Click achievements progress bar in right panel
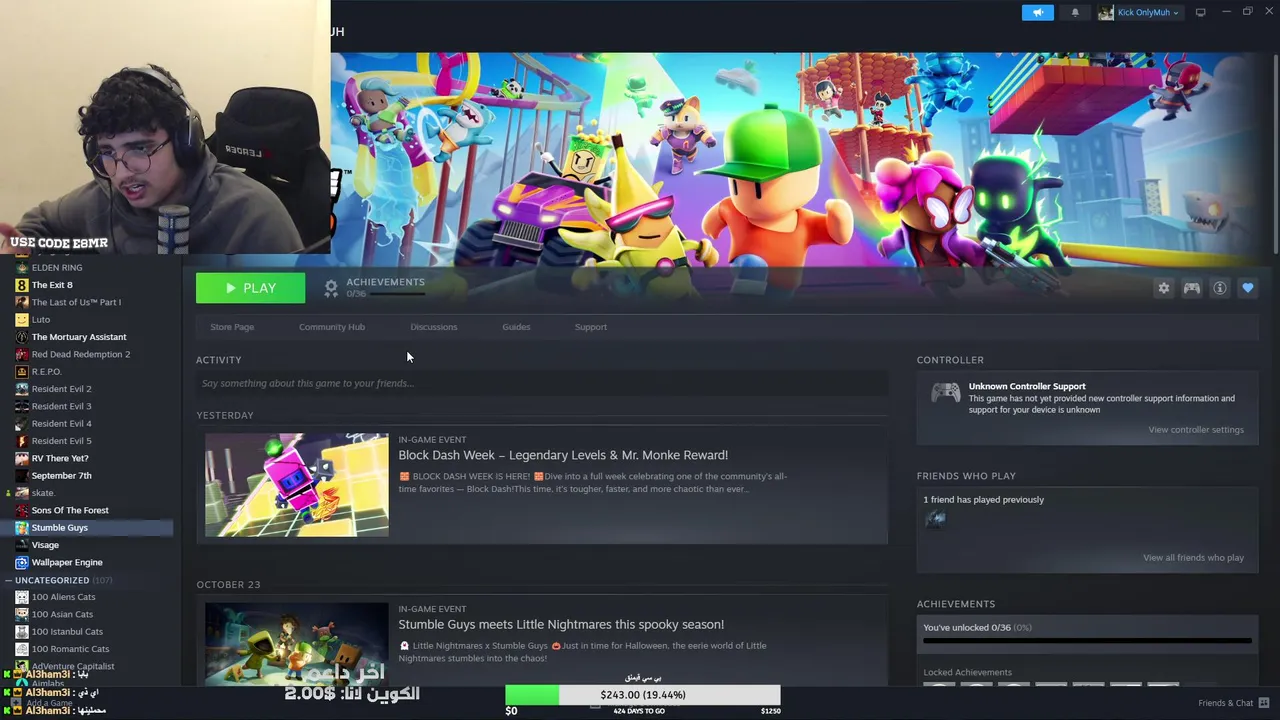 pos(1087,641)
